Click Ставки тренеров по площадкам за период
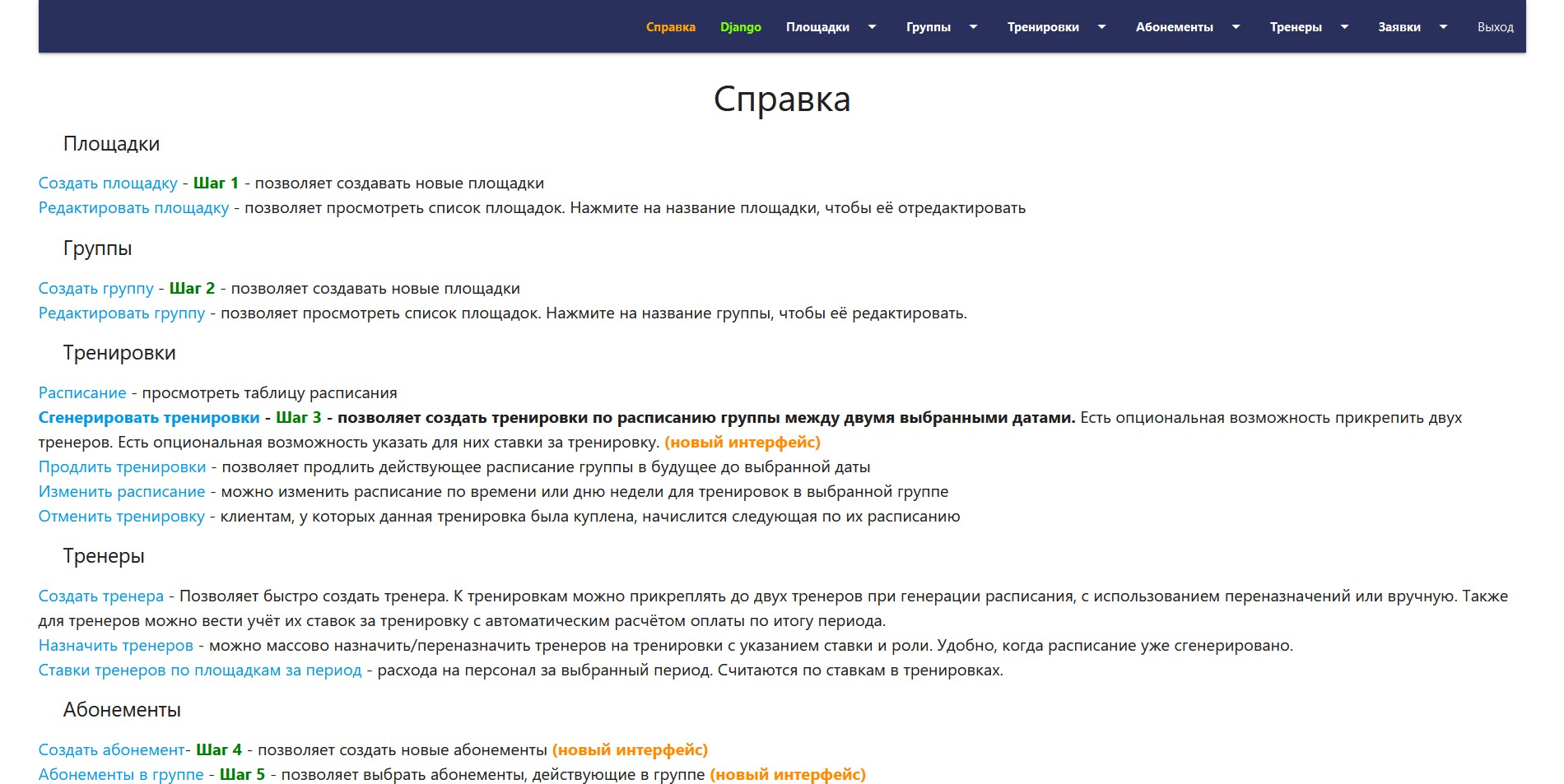Screen dimensions: 1564x784 (x=200, y=670)
